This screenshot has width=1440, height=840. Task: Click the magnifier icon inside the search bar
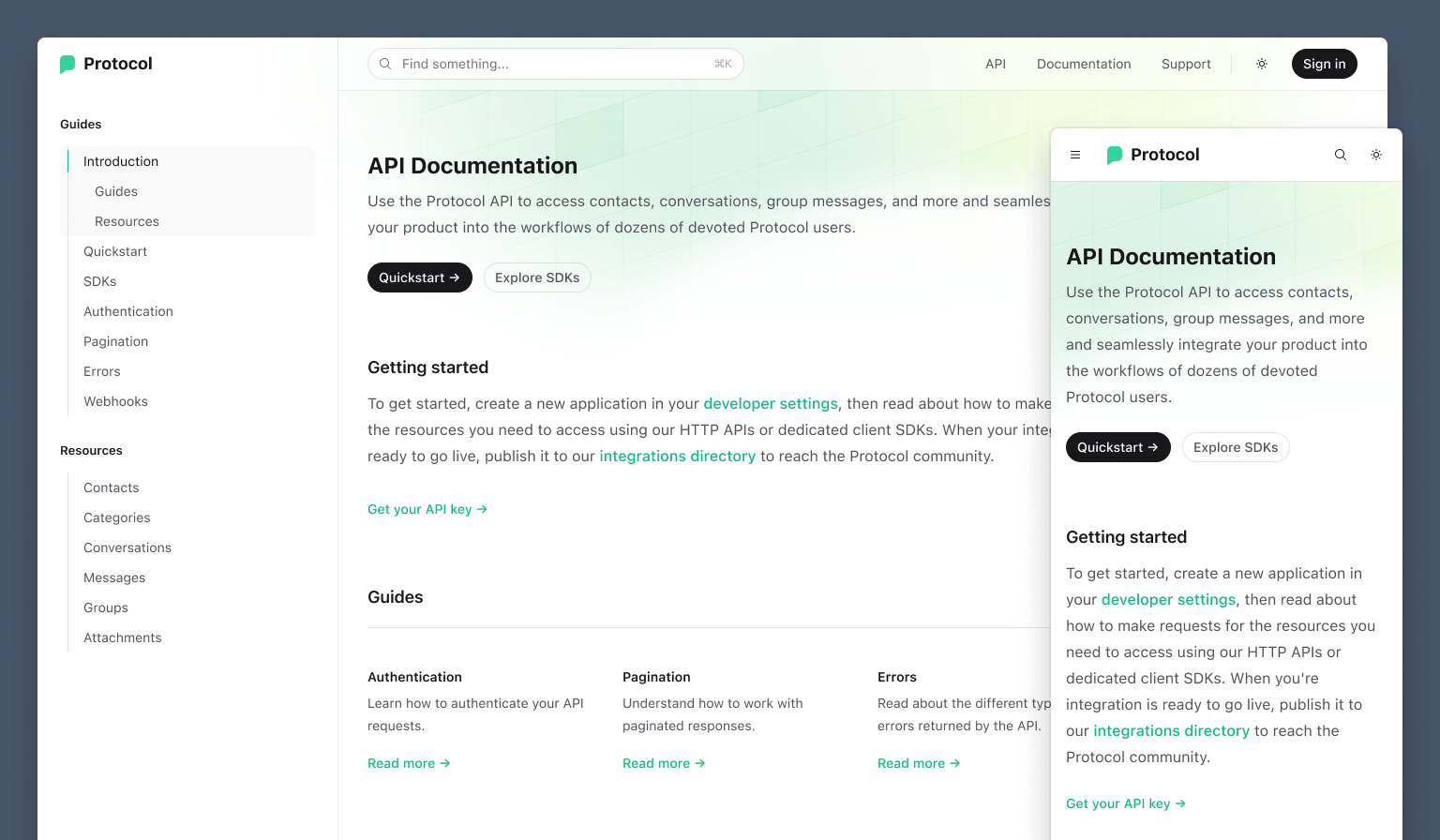[x=385, y=64]
